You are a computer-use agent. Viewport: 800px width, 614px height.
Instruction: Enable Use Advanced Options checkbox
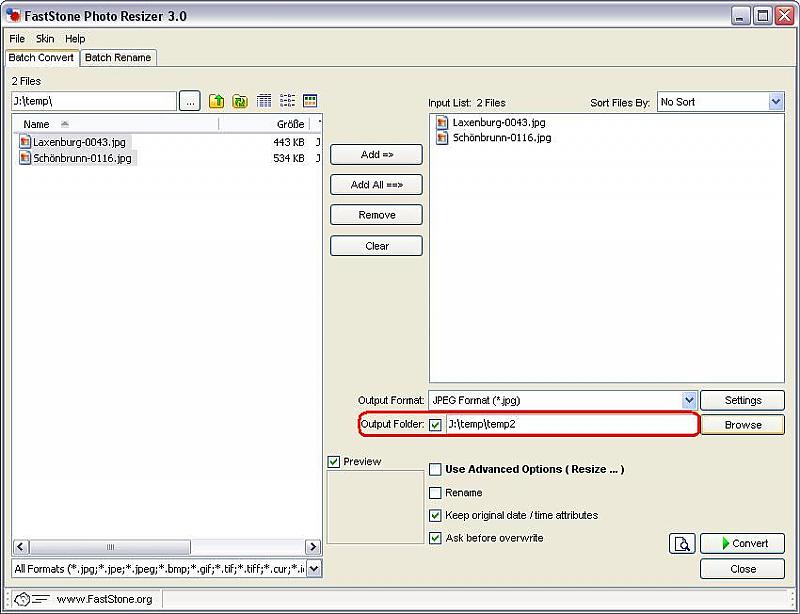coord(435,469)
